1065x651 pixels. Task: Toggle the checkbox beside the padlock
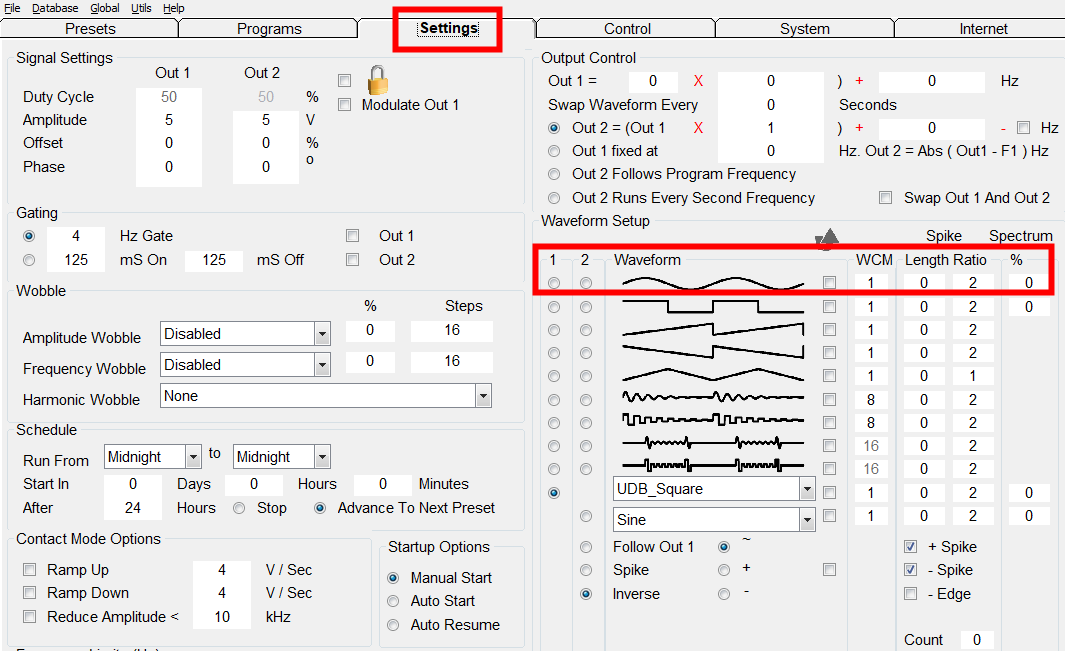pos(345,81)
